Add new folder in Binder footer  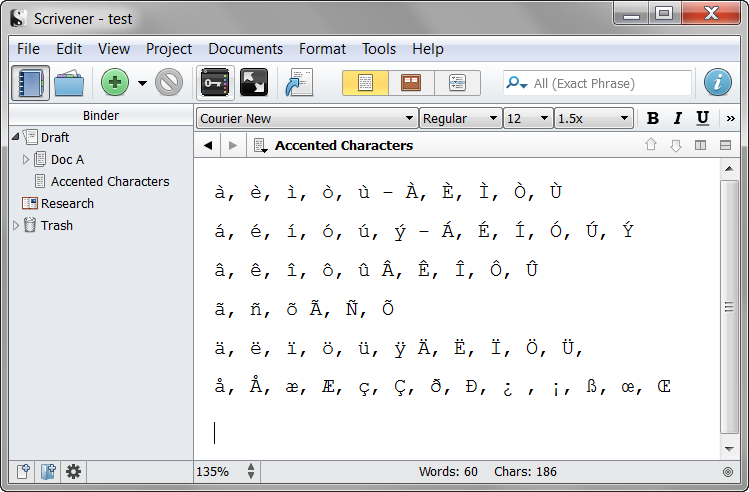(48, 471)
